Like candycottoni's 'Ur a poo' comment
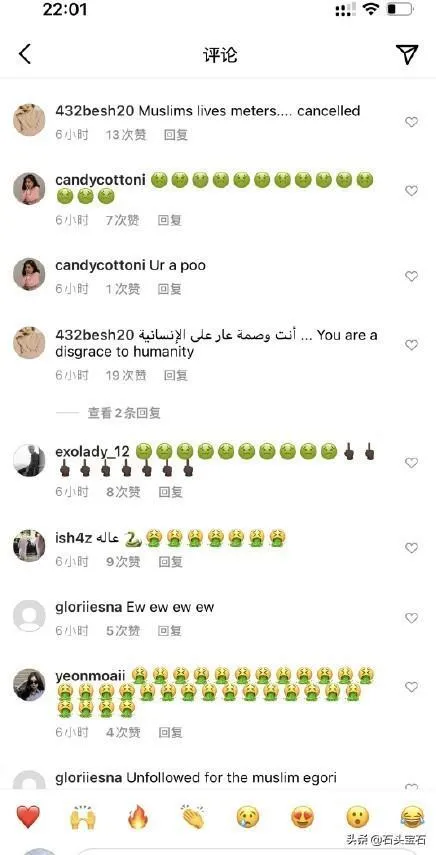Image resolution: width=436 pixels, height=855 pixels. 411,276
